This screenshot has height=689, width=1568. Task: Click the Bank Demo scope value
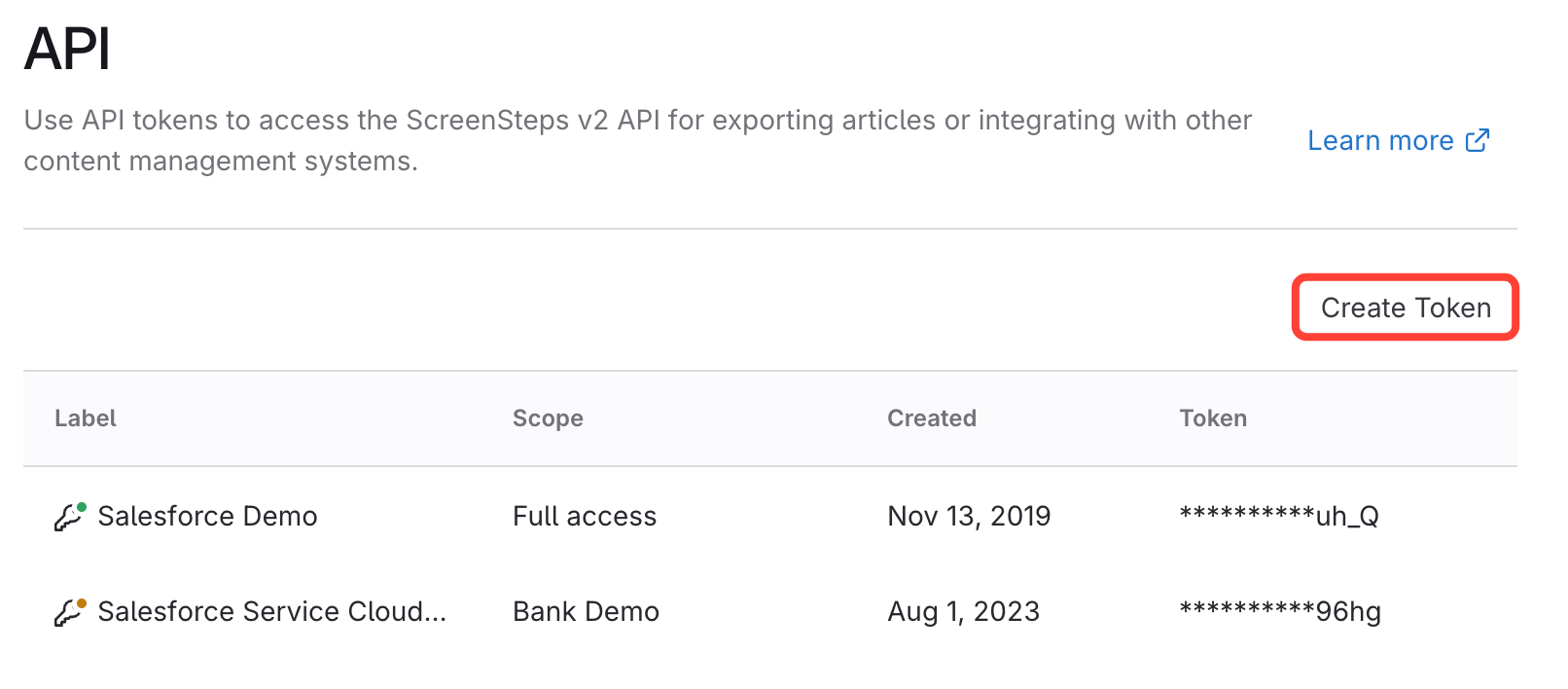[x=586, y=611]
